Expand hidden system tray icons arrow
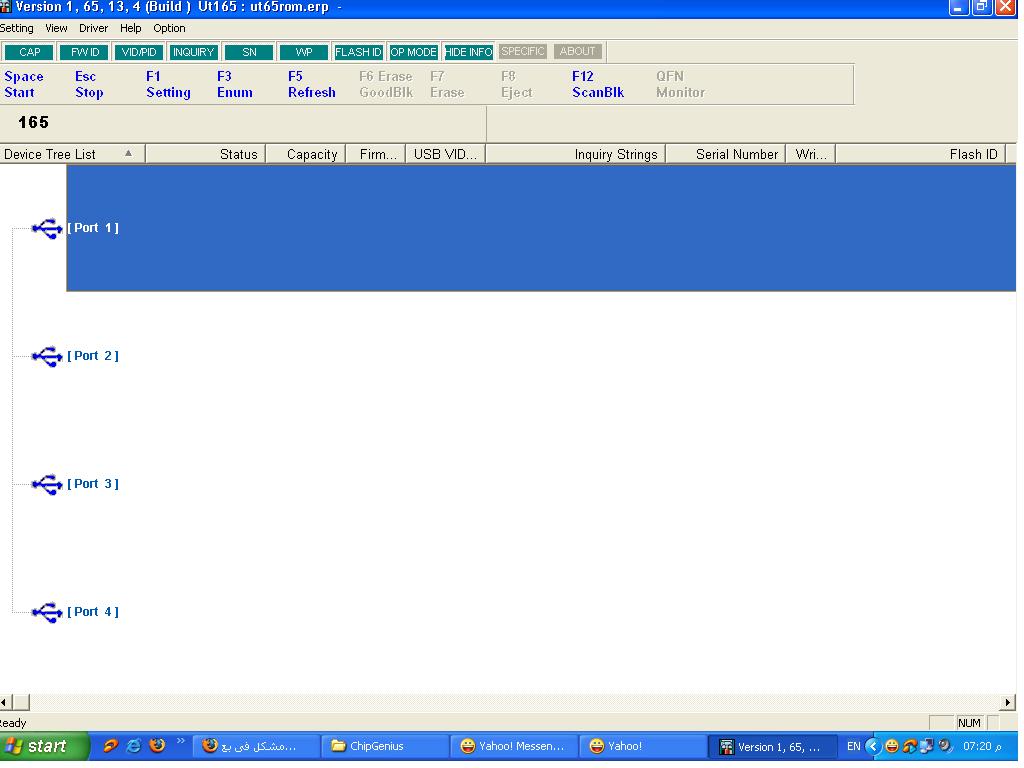Viewport: 1024px width, 768px height. coord(873,746)
